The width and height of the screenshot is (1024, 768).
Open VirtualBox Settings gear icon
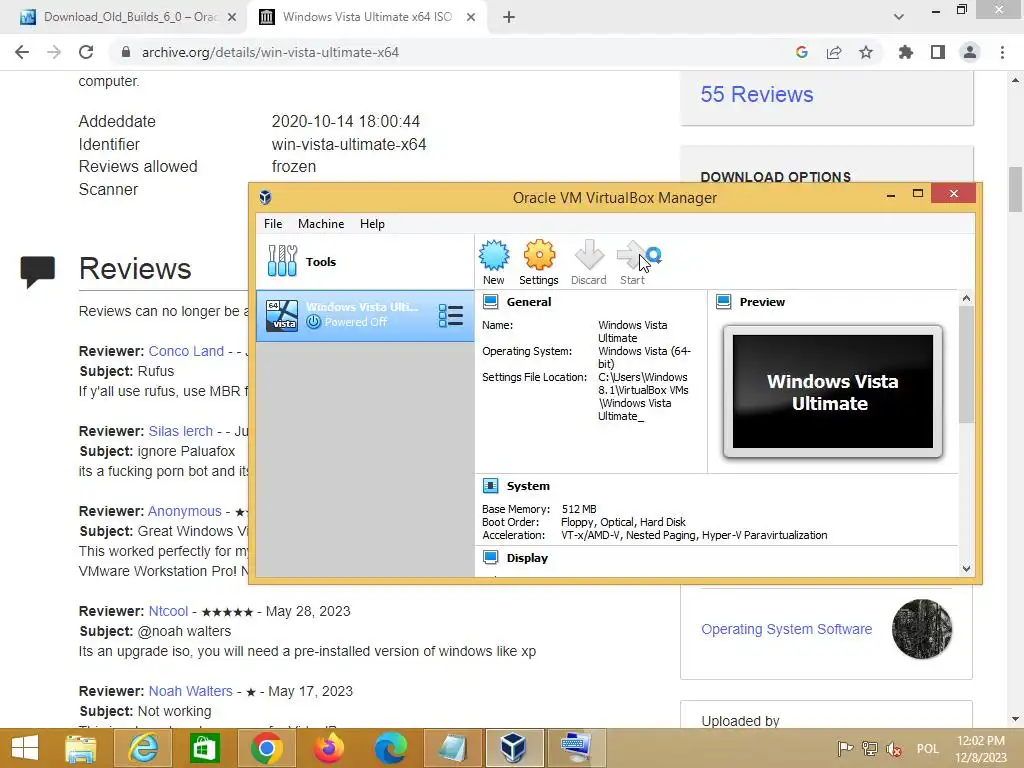539,255
